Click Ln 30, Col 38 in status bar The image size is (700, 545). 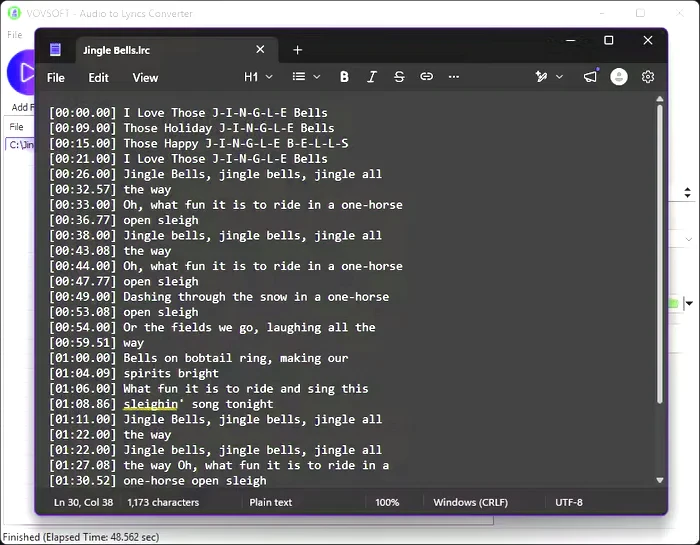click(83, 503)
